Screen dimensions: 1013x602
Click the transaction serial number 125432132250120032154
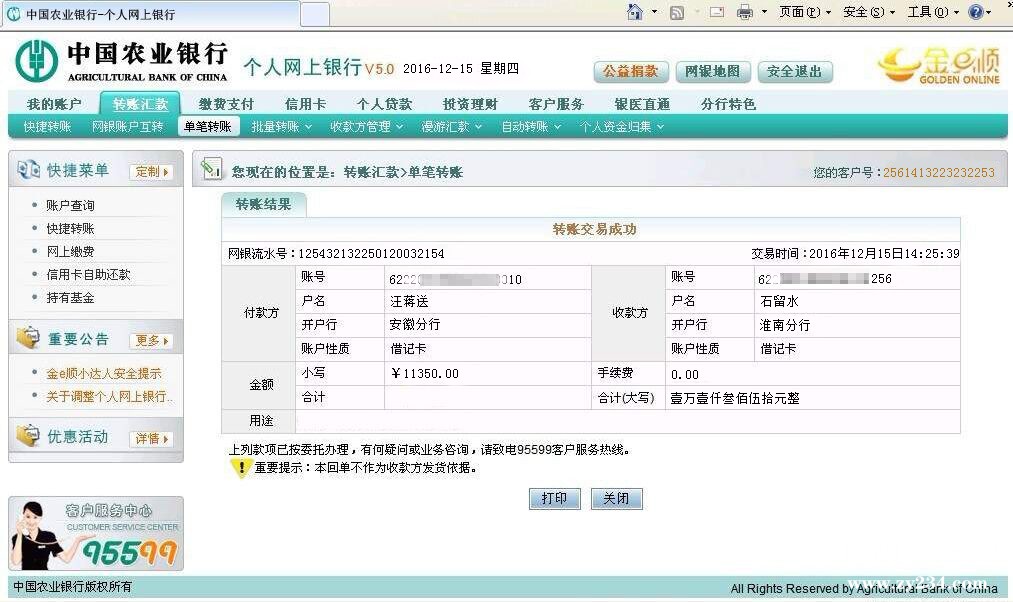pyautogui.click(x=371, y=254)
